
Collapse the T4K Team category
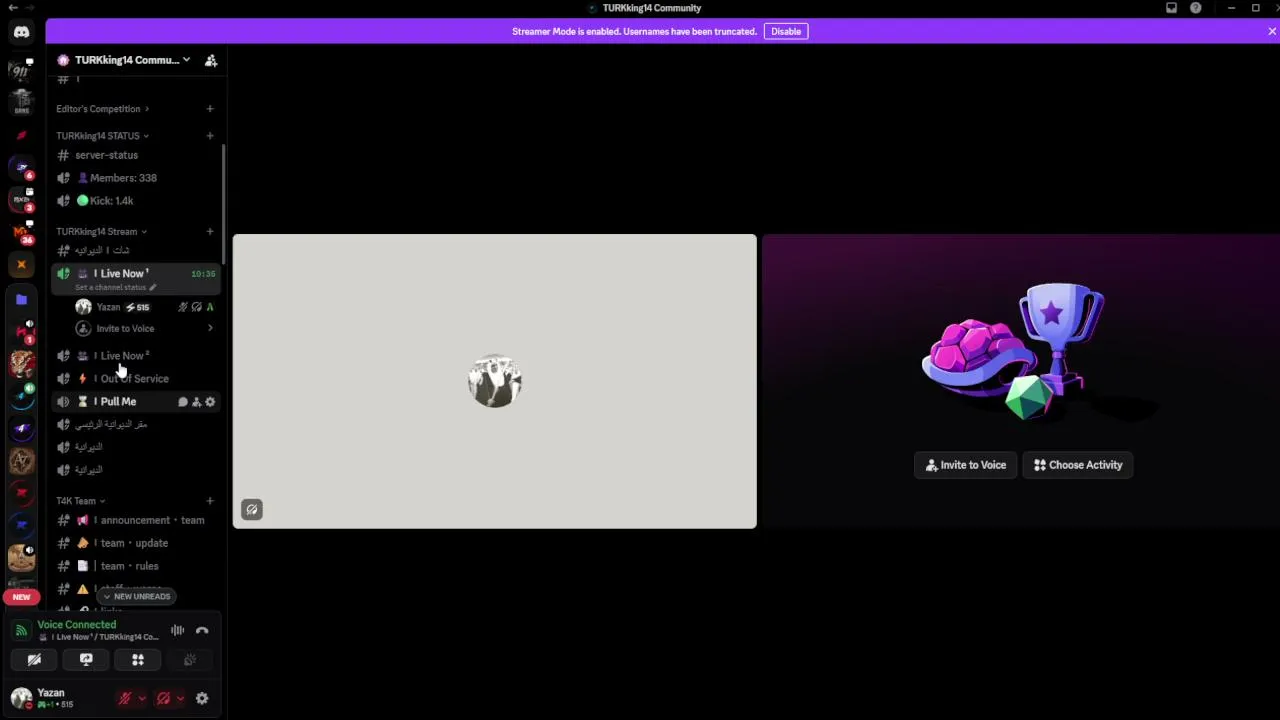pos(80,501)
